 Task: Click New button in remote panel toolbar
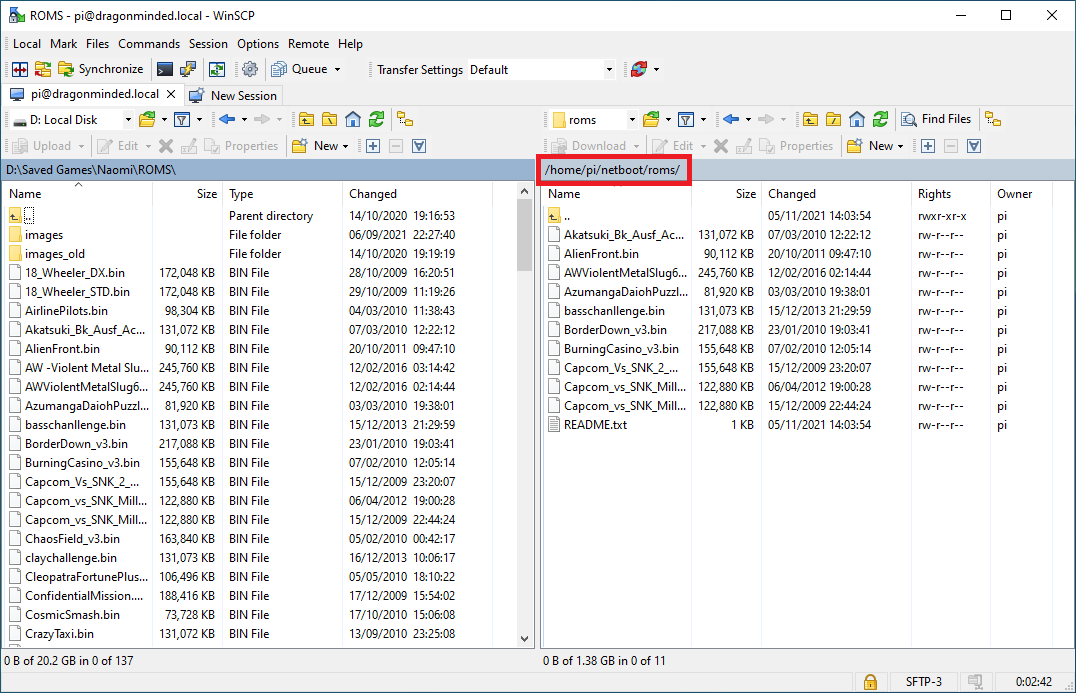tap(876, 146)
